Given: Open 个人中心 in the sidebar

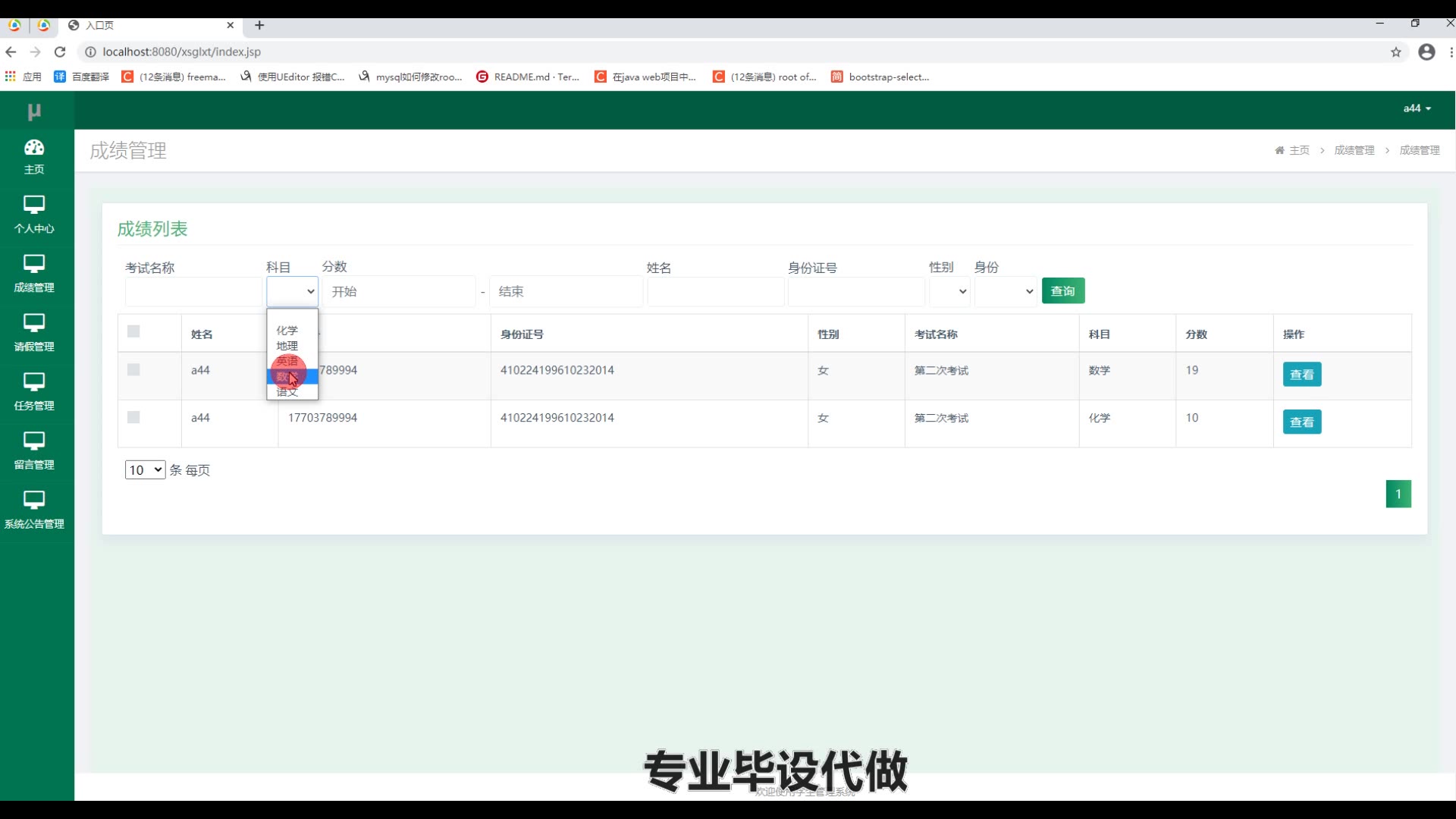Looking at the screenshot, I should [x=34, y=215].
